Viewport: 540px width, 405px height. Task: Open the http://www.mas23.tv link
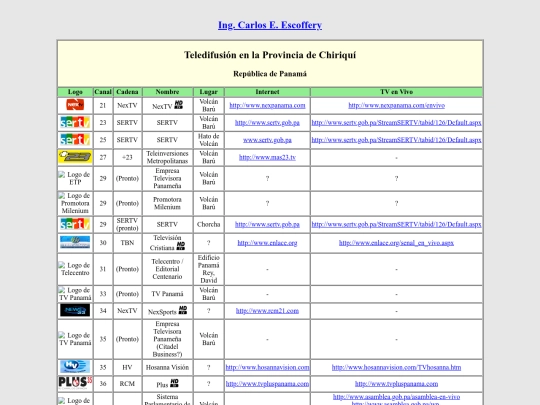click(x=267, y=157)
